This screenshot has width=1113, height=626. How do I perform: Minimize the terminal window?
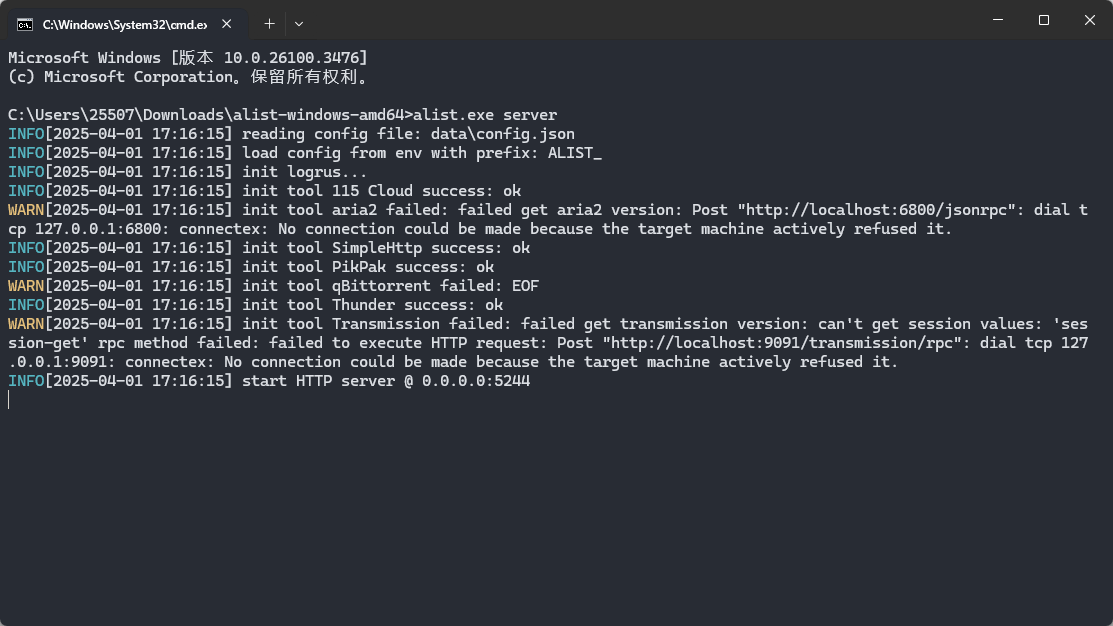point(997,20)
